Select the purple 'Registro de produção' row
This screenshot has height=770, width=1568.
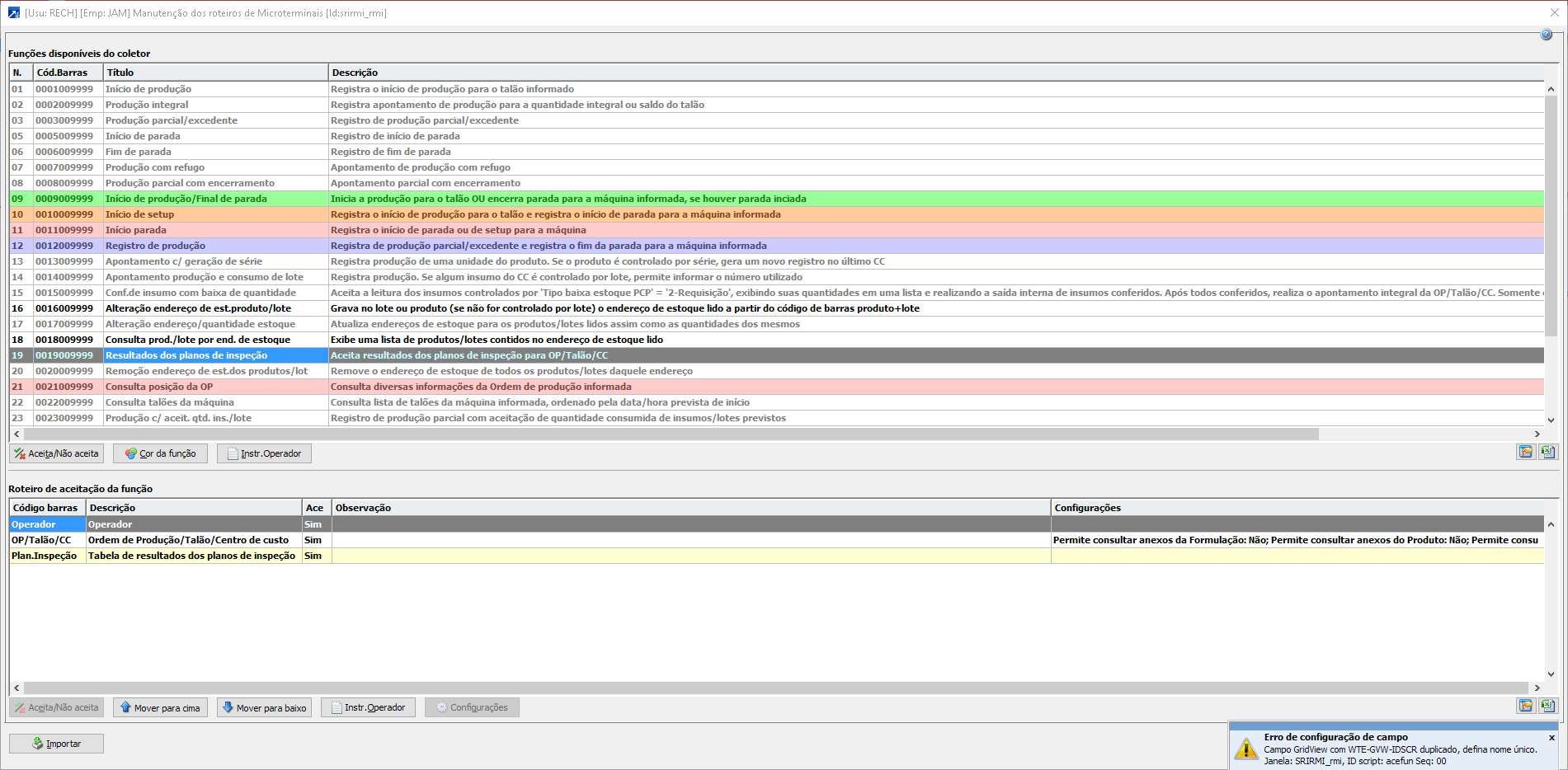click(x=777, y=246)
